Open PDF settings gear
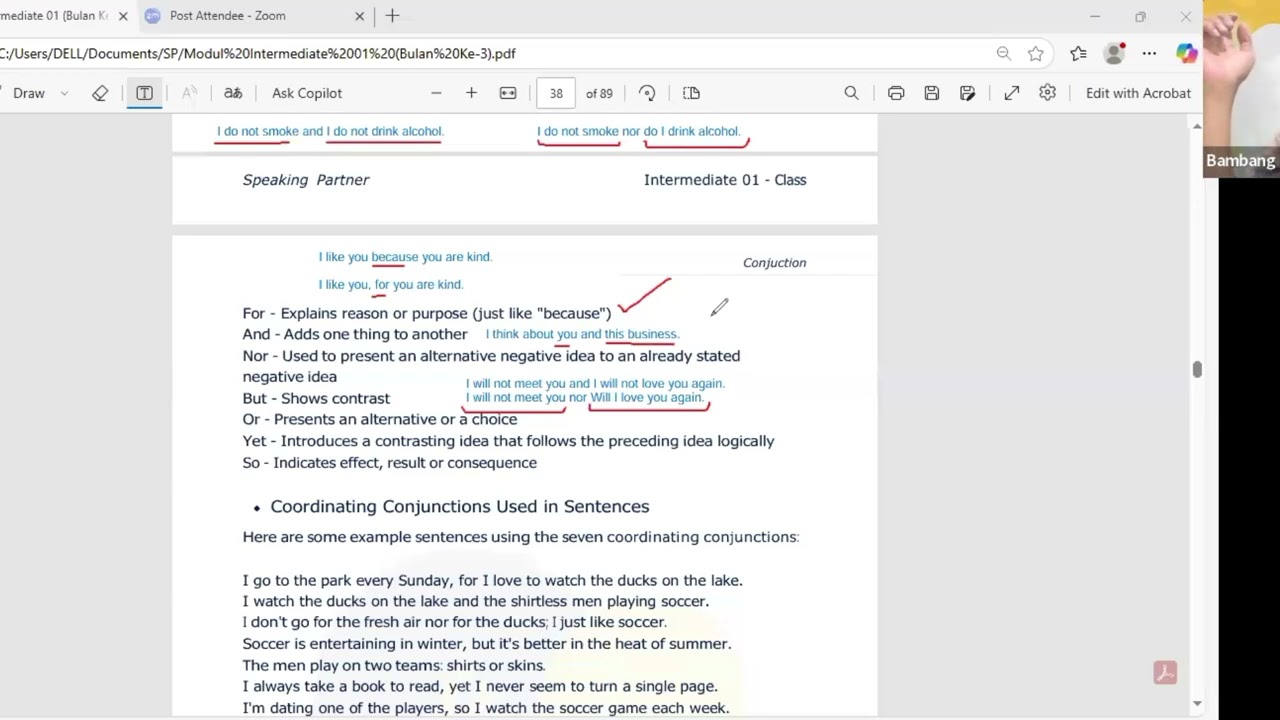The width and height of the screenshot is (1280, 720). 1047,93
